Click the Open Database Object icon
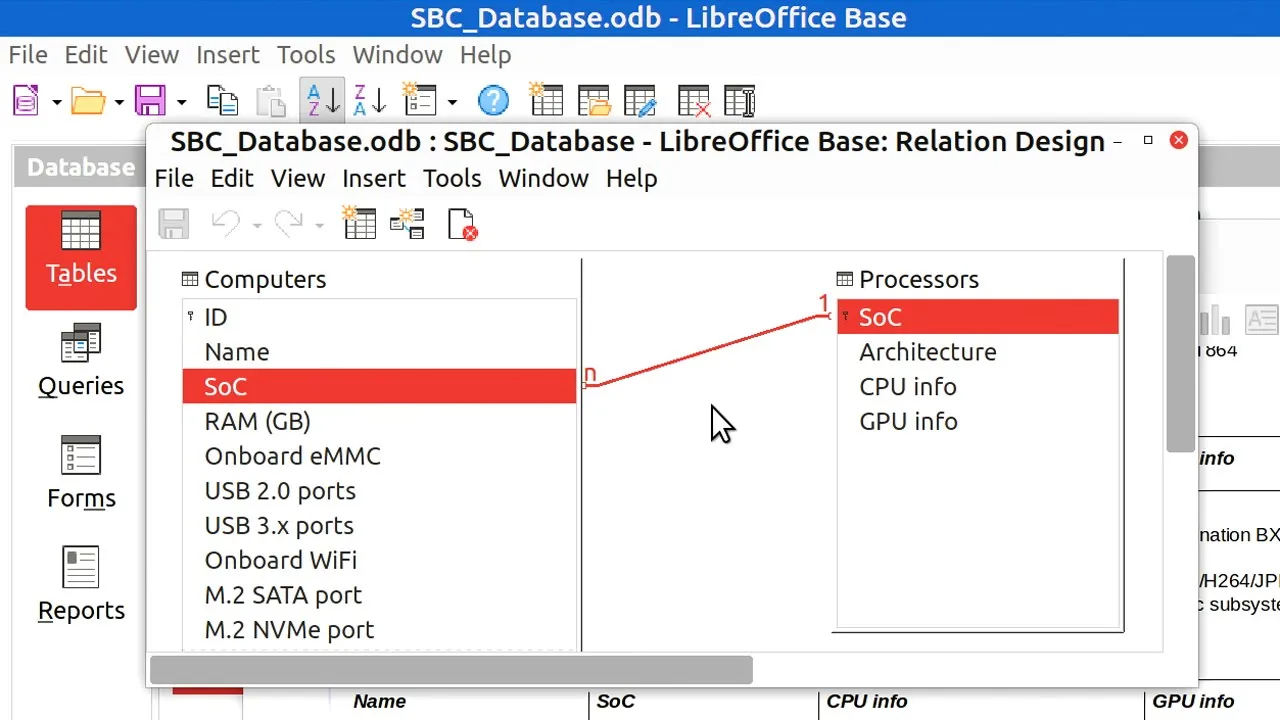The width and height of the screenshot is (1280, 720). (594, 101)
